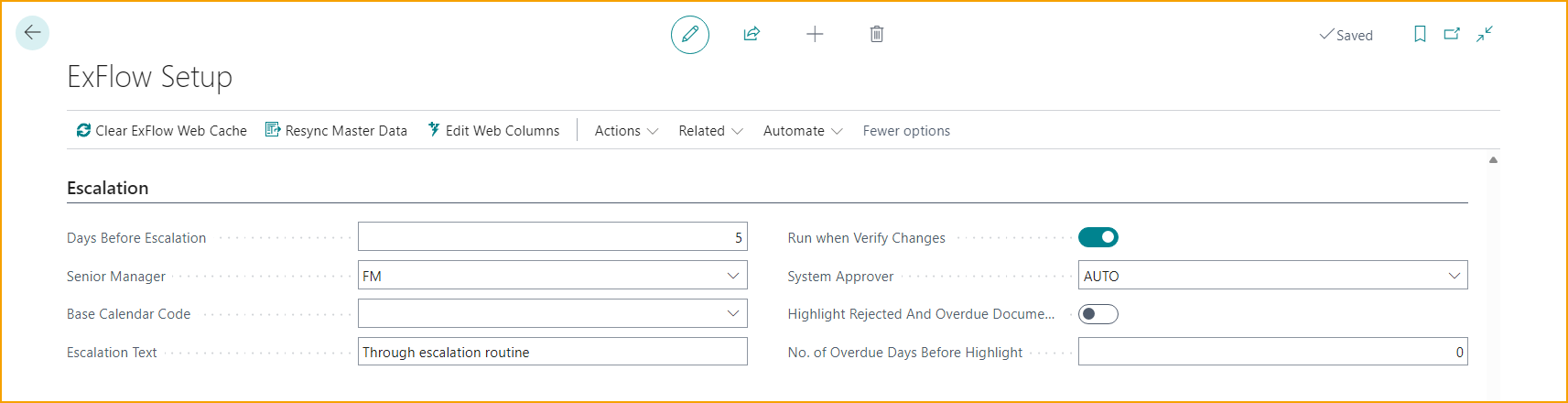The width and height of the screenshot is (1568, 403).
Task: Click the scrollbar up arrow
Action: 1493,159
